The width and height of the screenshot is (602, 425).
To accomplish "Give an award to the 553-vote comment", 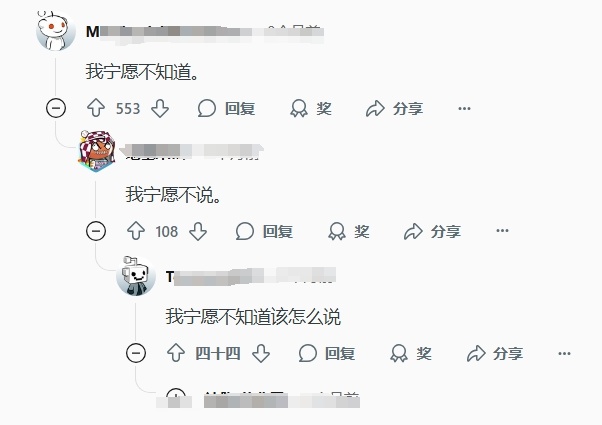I will click(x=311, y=108).
